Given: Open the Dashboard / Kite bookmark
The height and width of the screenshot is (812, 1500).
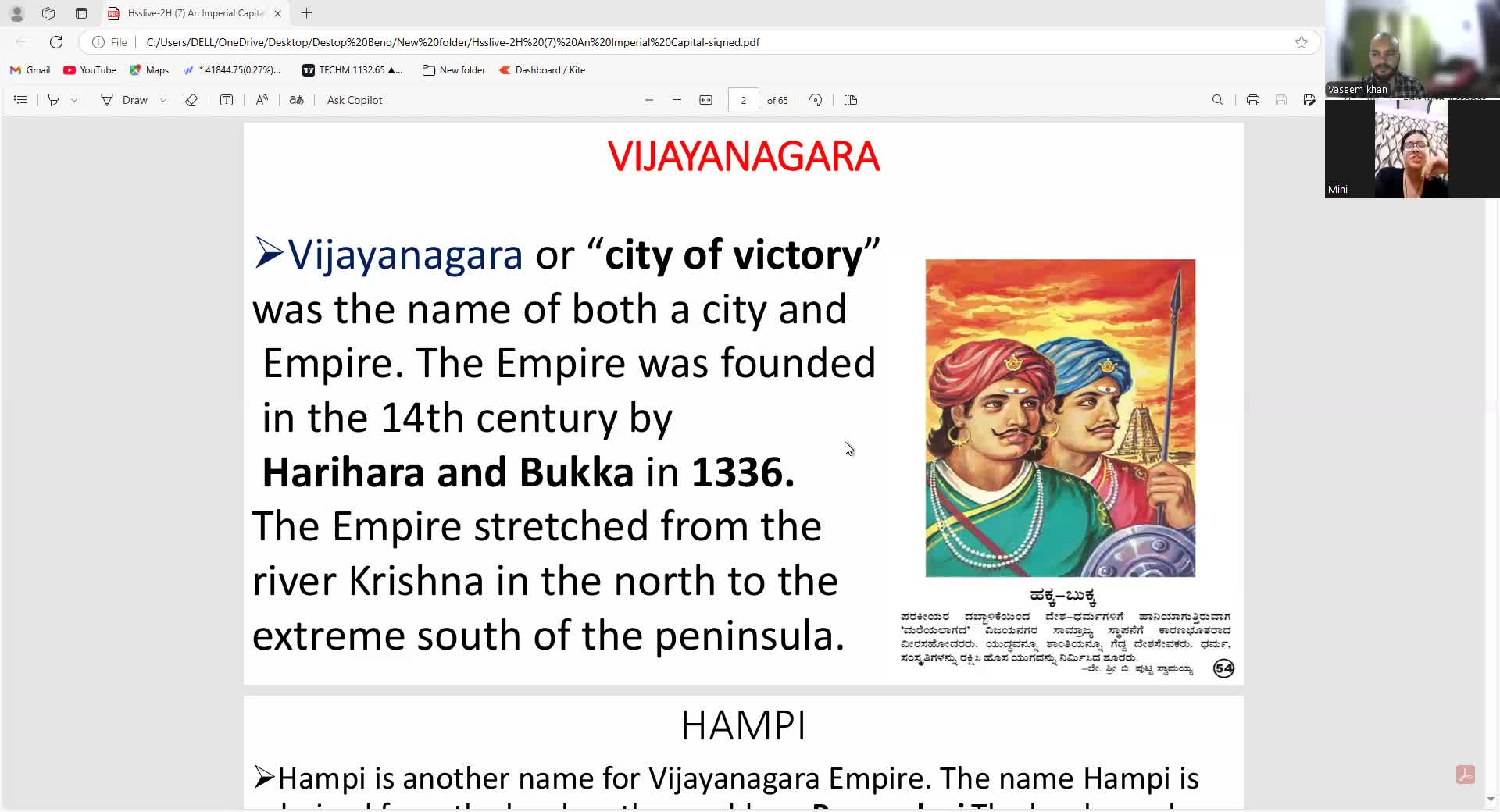Looking at the screenshot, I should (x=542, y=70).
